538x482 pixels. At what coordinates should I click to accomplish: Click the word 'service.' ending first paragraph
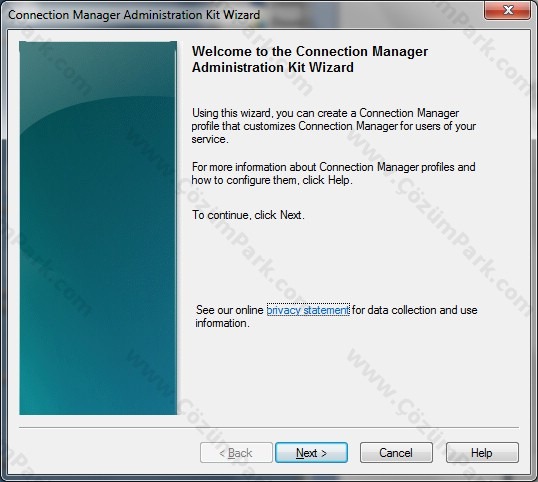pos(210,139)
